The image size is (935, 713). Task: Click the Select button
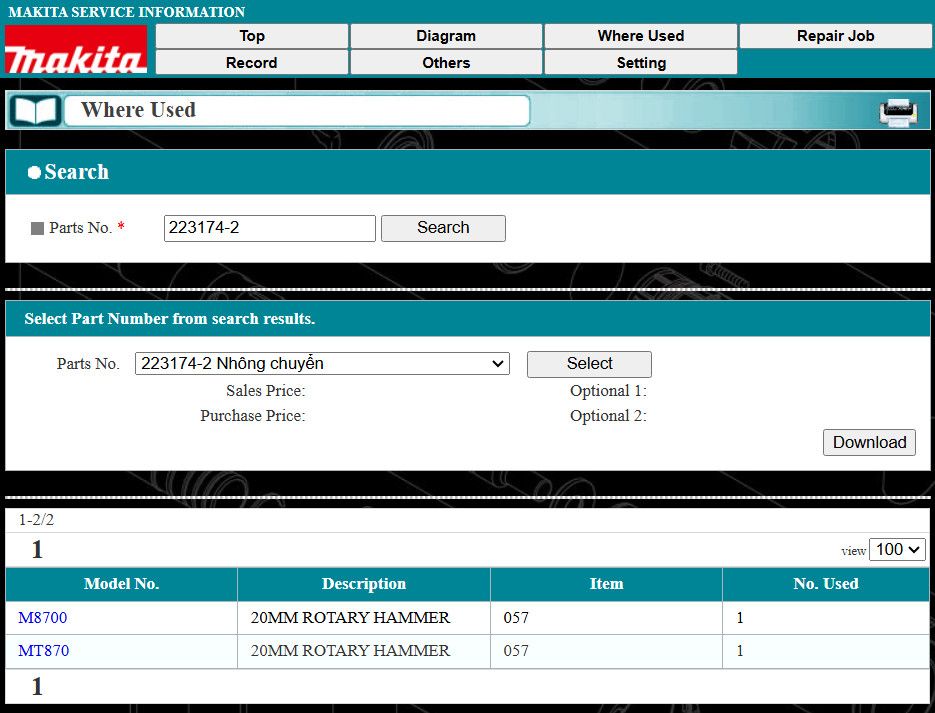(589, 364)
